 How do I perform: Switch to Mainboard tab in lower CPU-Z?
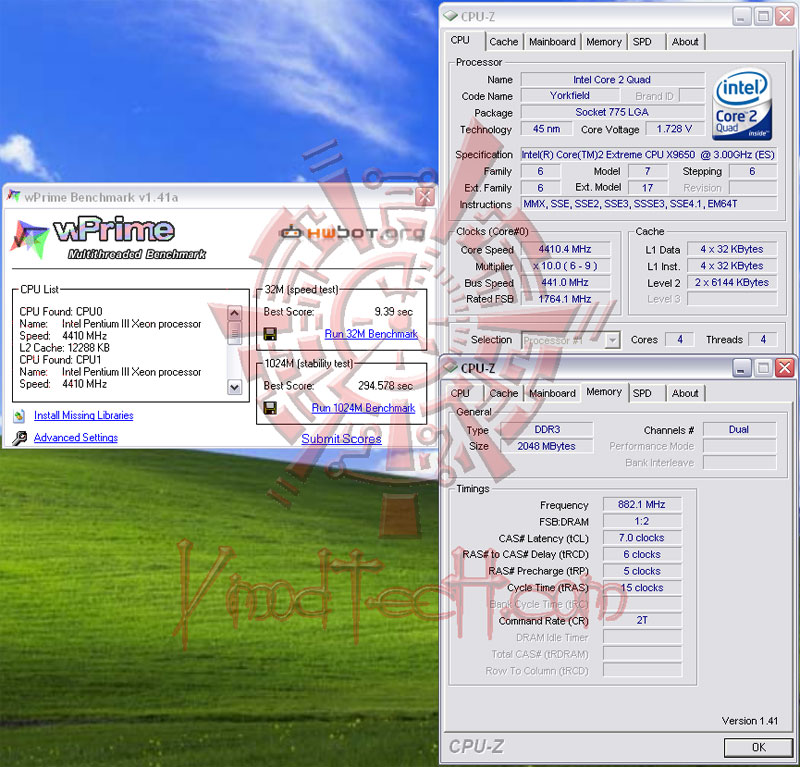(x=552, y=393)
